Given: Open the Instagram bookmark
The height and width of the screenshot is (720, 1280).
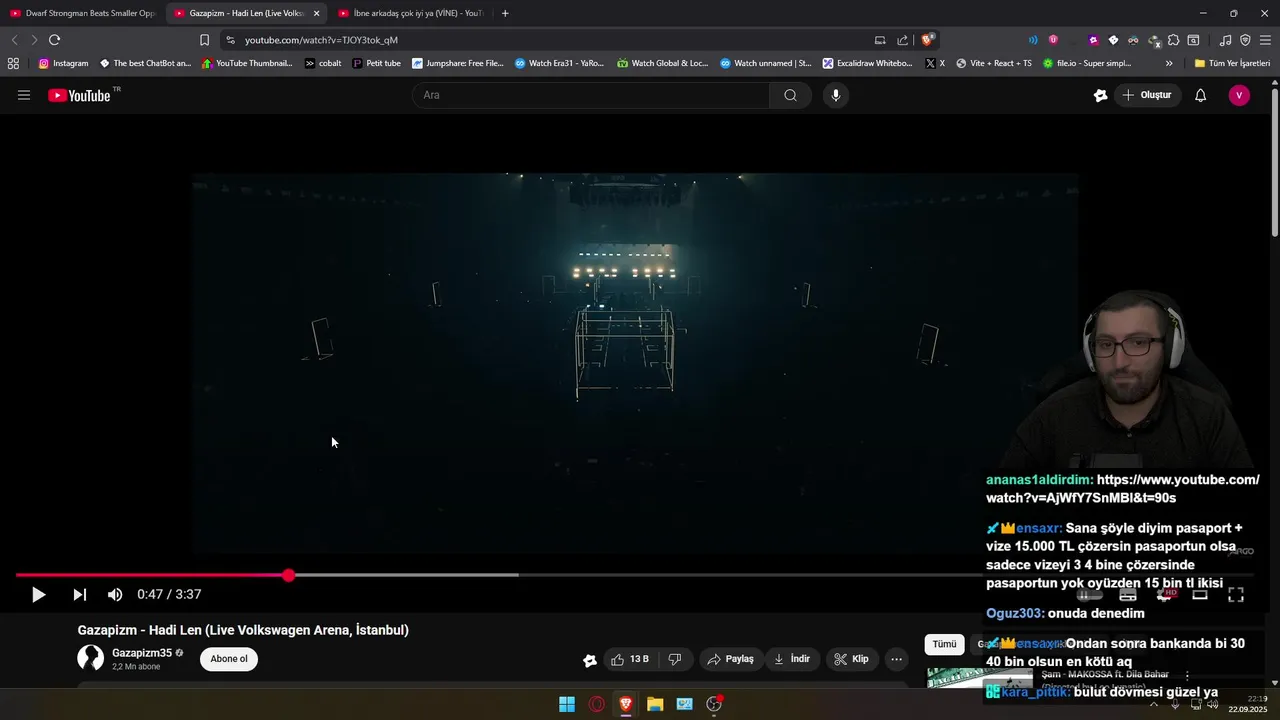Looking at the screenshot, I should 63,63.
